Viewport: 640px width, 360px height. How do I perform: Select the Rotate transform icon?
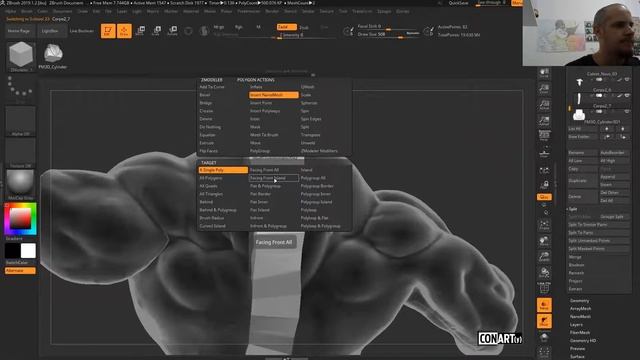(173, 31)
